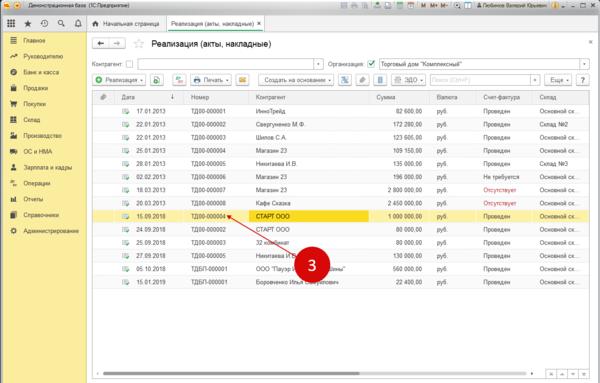Click the info icon beside the user name
Viewport: 600px width, 383px height.
pyautogui.click(x=555, y=5)
